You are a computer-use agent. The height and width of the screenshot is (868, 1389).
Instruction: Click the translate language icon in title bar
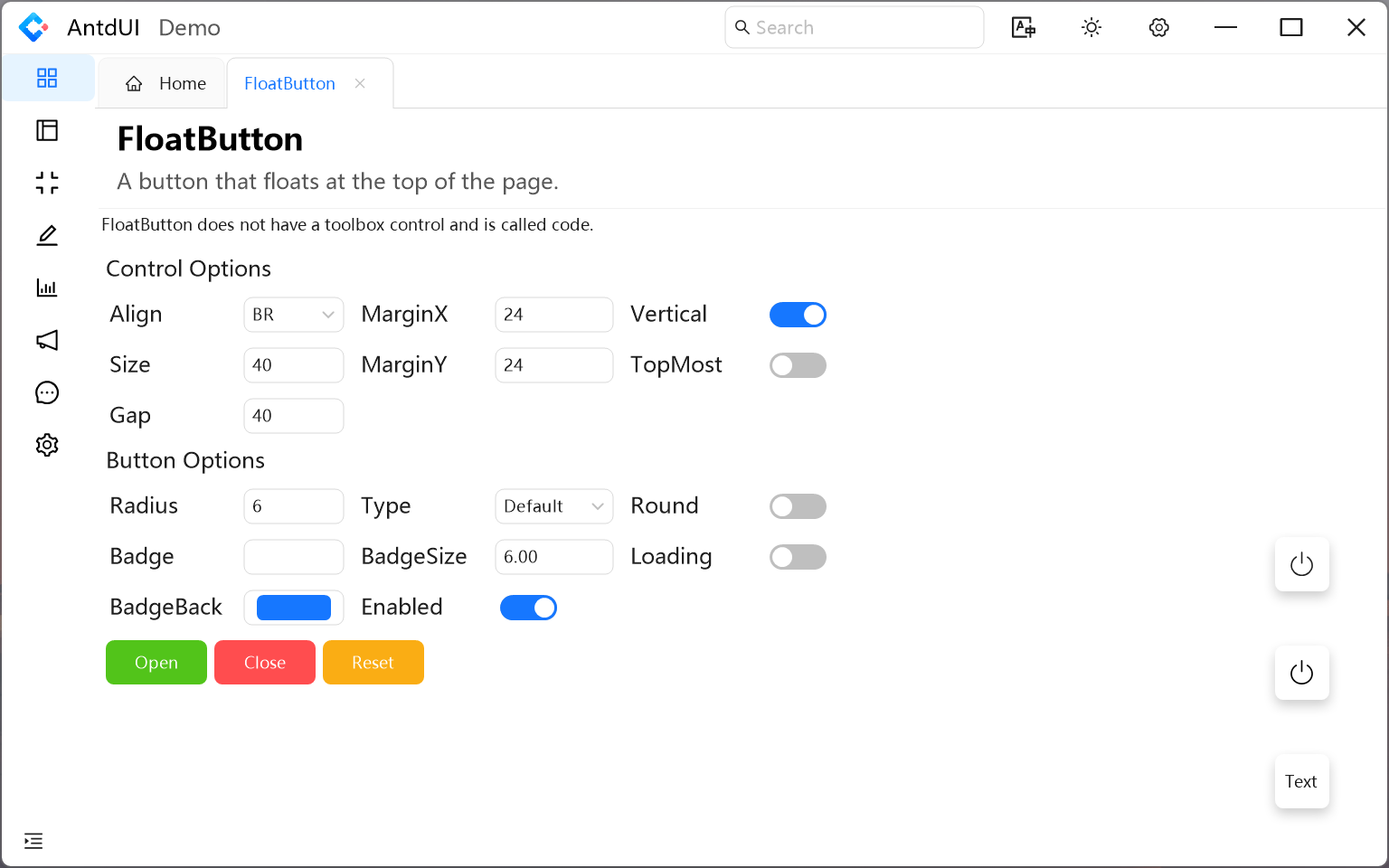[x=1023, y=28]
